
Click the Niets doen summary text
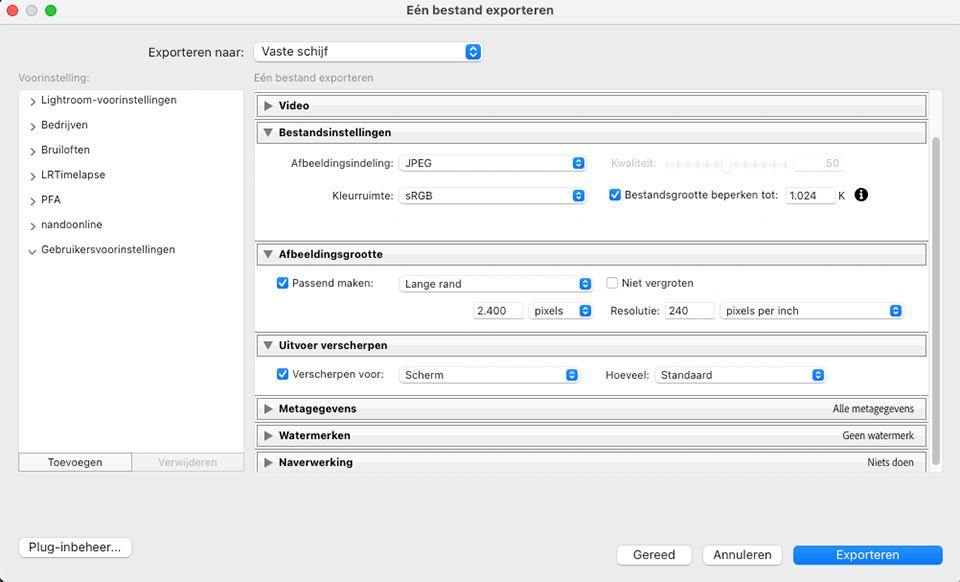tap(890, 463)
